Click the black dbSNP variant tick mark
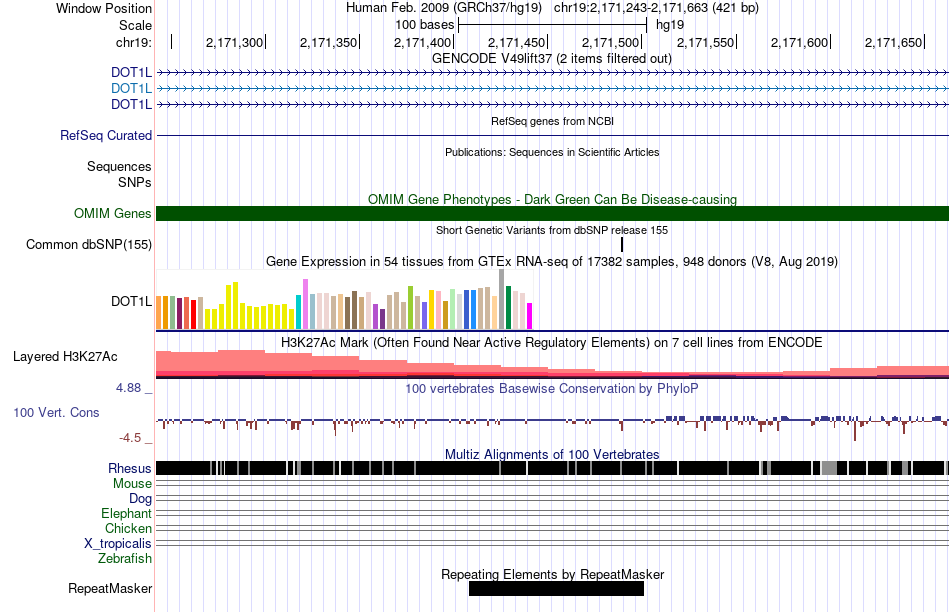Viewport: 950px width, 612px height. click(x=622, y=245)
